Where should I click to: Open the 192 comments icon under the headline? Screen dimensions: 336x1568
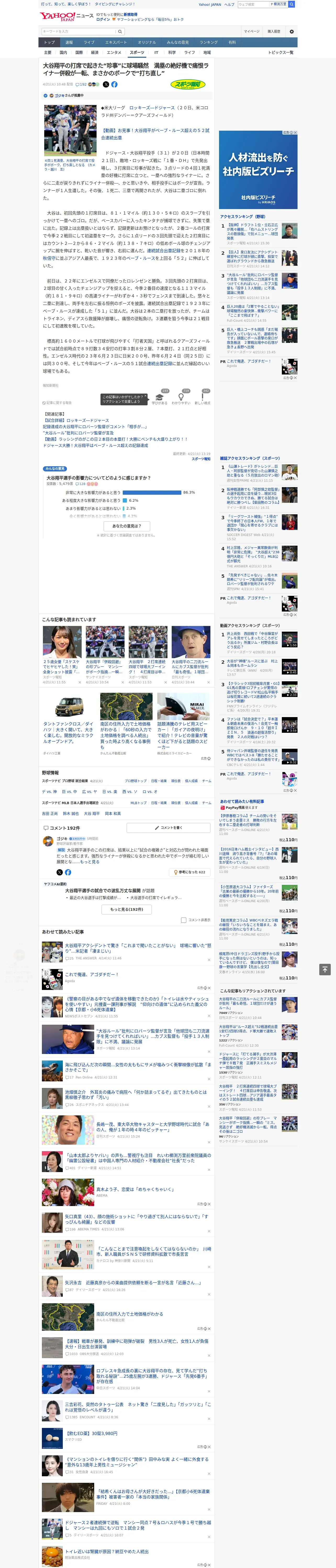(x=81, y=85)
